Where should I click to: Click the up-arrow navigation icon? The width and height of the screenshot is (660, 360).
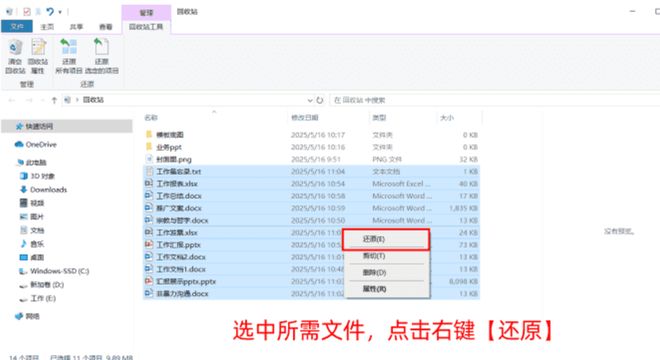click(x=54, y=100)
